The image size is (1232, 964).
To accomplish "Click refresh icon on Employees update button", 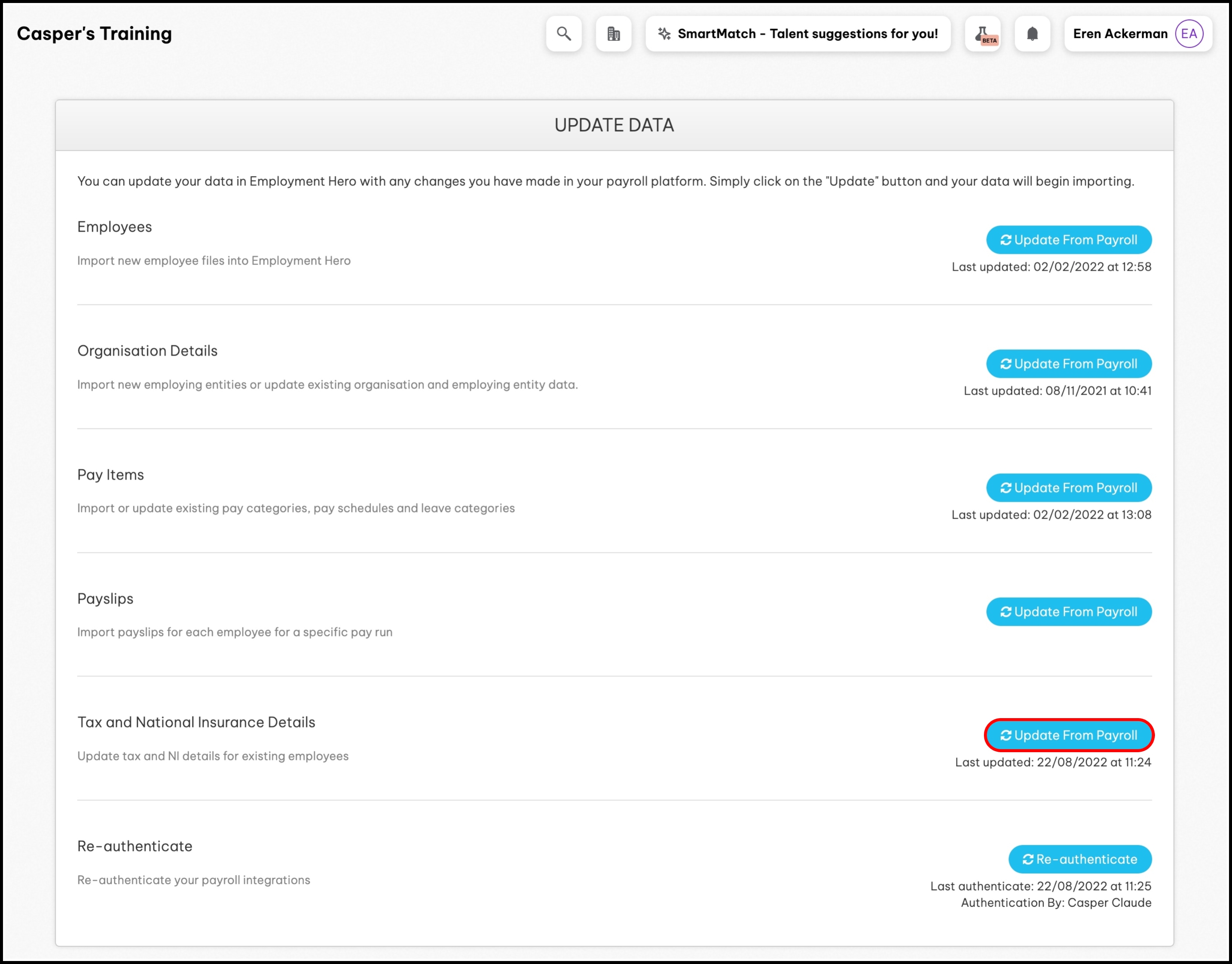I will [x=1005, y=240].
